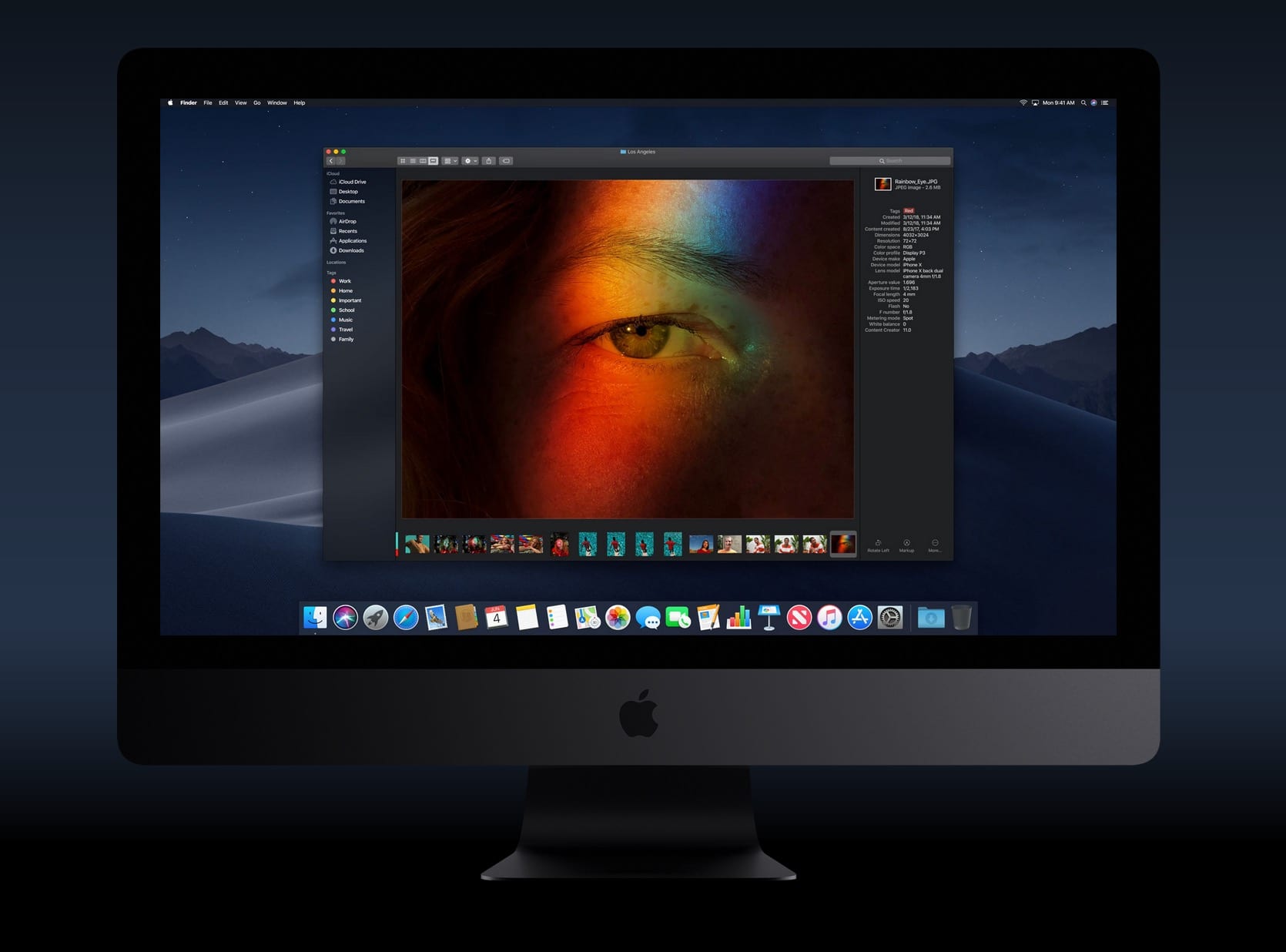Select the purple Travel tag
Image resolution: width=1286 pixels, height=952 pixels.
[341, 330]
